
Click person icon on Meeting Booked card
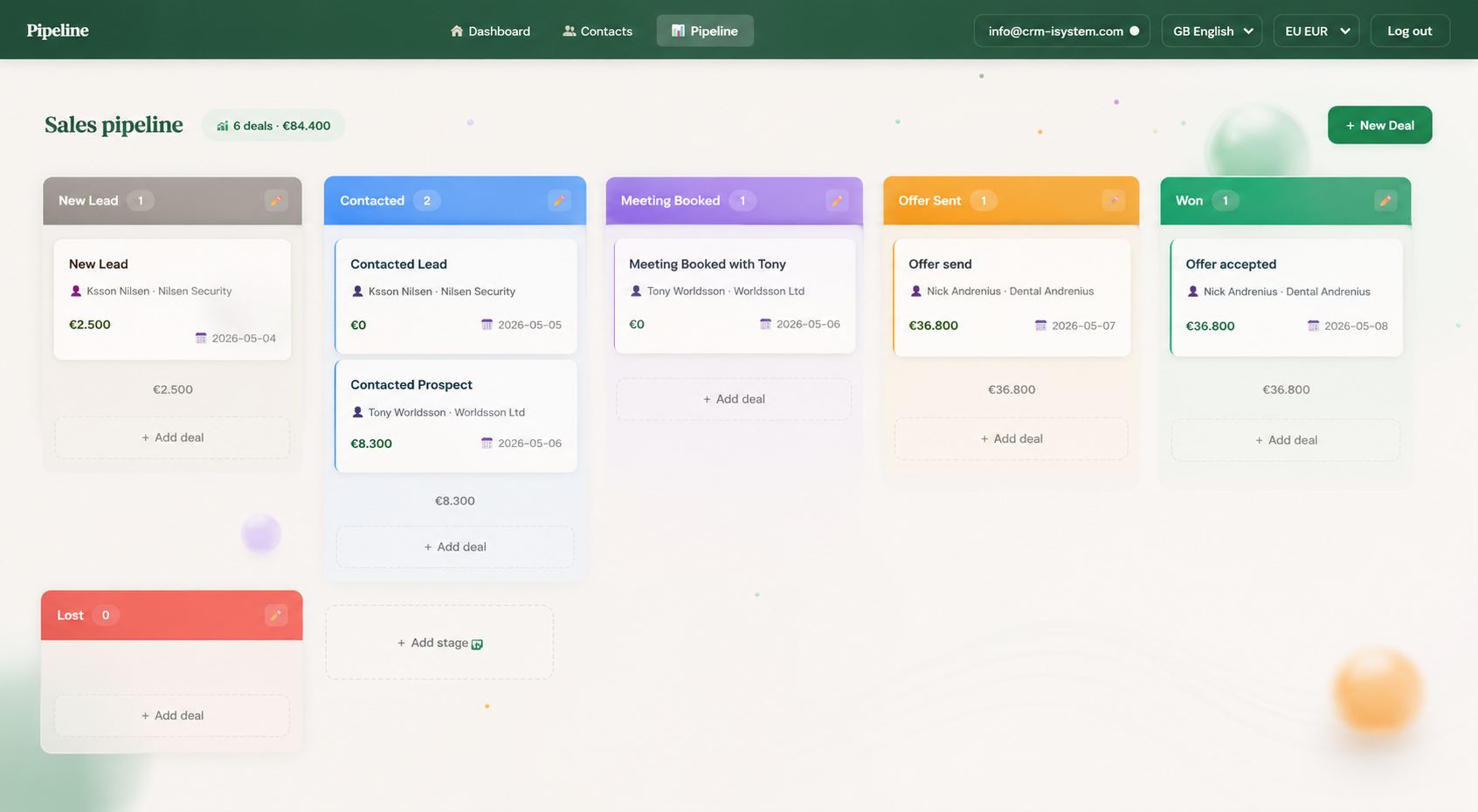[636, 291]
